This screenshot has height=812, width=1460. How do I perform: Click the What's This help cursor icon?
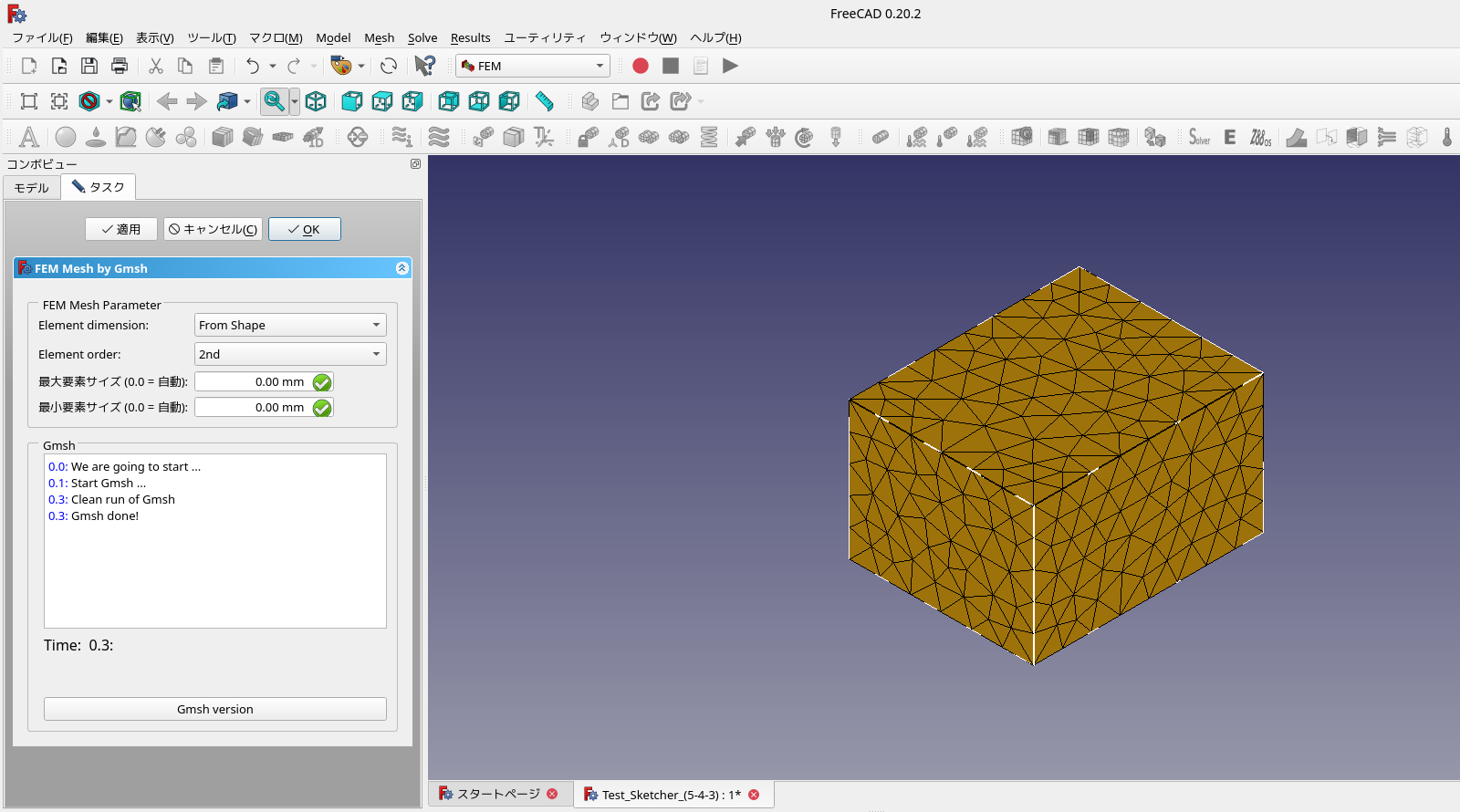pos(425,66)
